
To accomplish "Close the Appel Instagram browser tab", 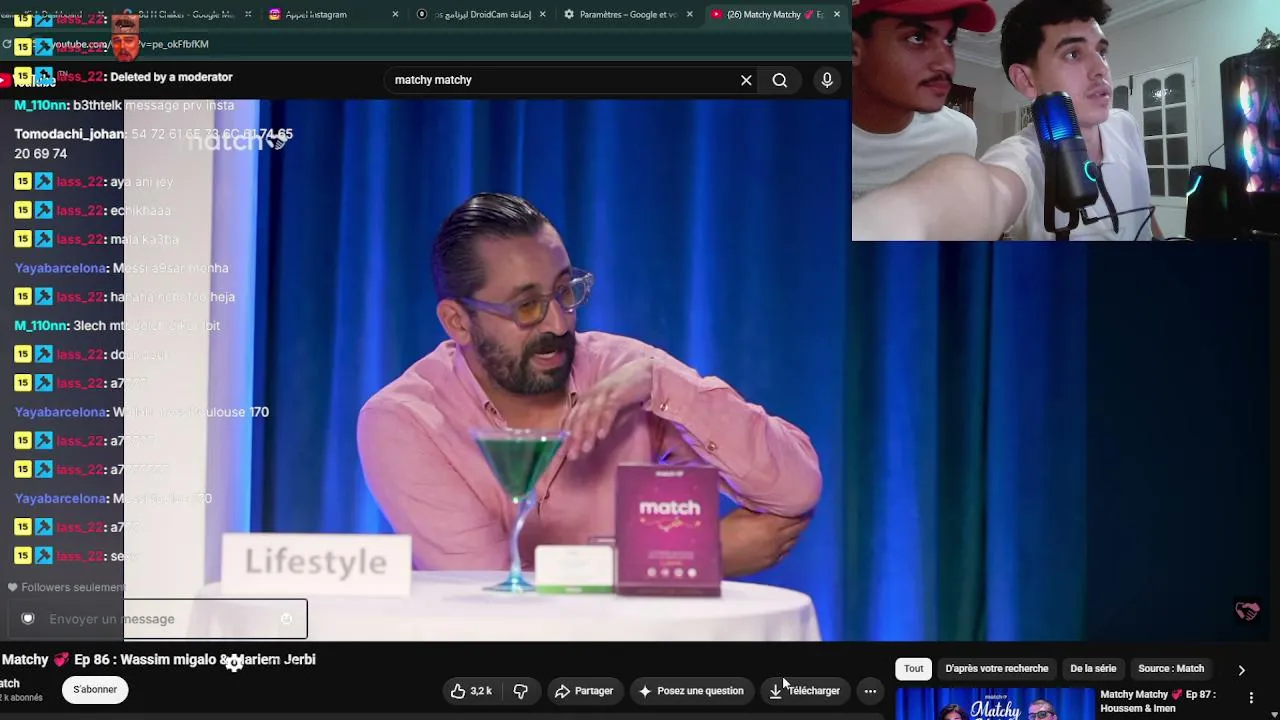I will point(395,15).
